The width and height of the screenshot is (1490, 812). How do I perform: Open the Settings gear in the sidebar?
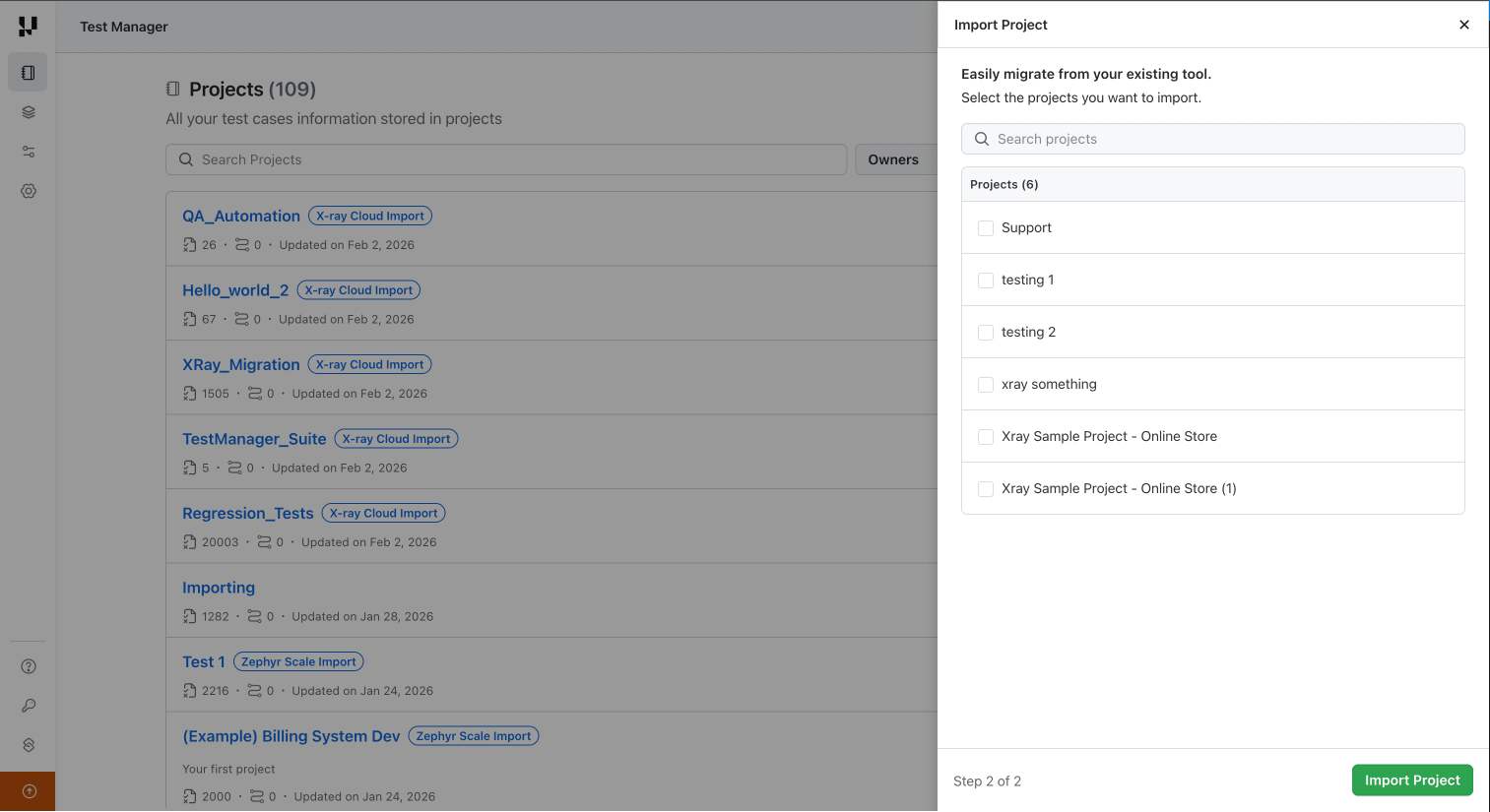[28, 190]
